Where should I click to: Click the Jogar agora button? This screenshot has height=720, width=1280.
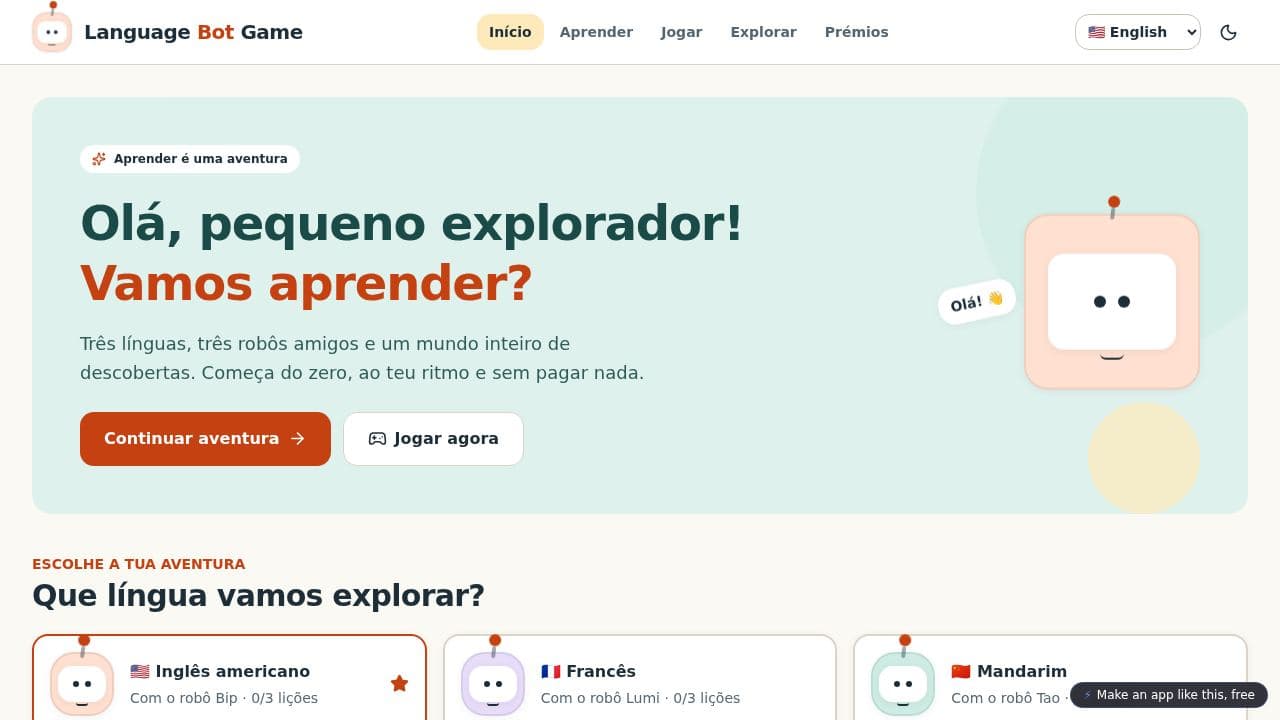pos(433,439)
